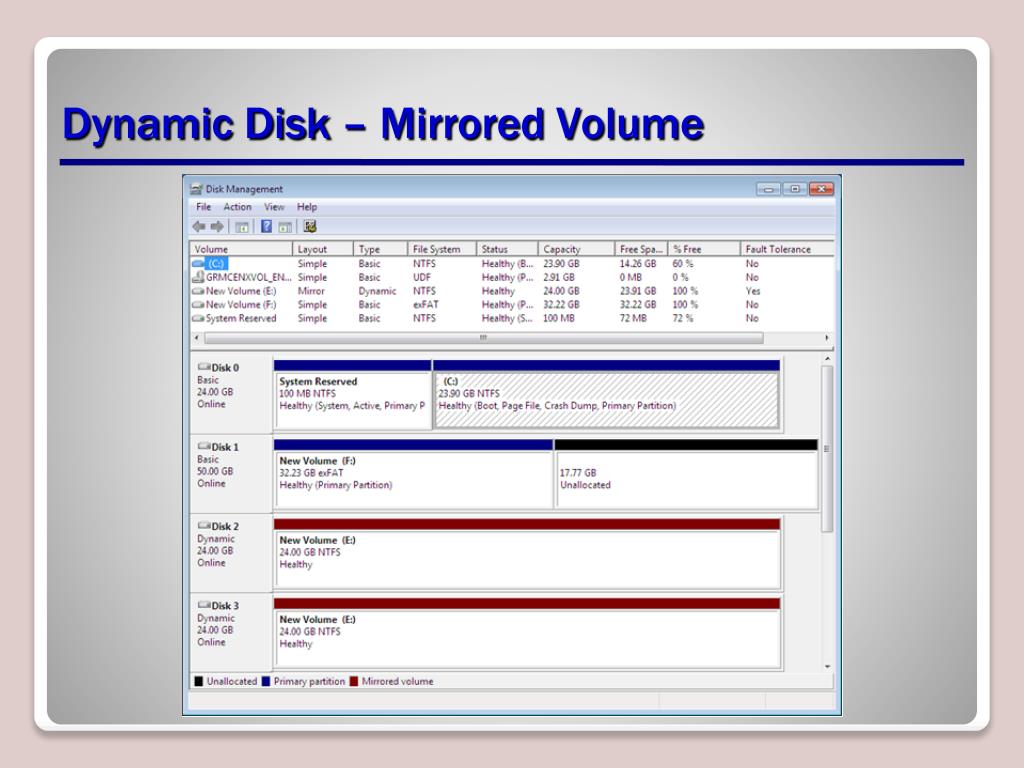Click the '72 MB' free space cell
The image size is (1024, 768).
tap(633, 319)
